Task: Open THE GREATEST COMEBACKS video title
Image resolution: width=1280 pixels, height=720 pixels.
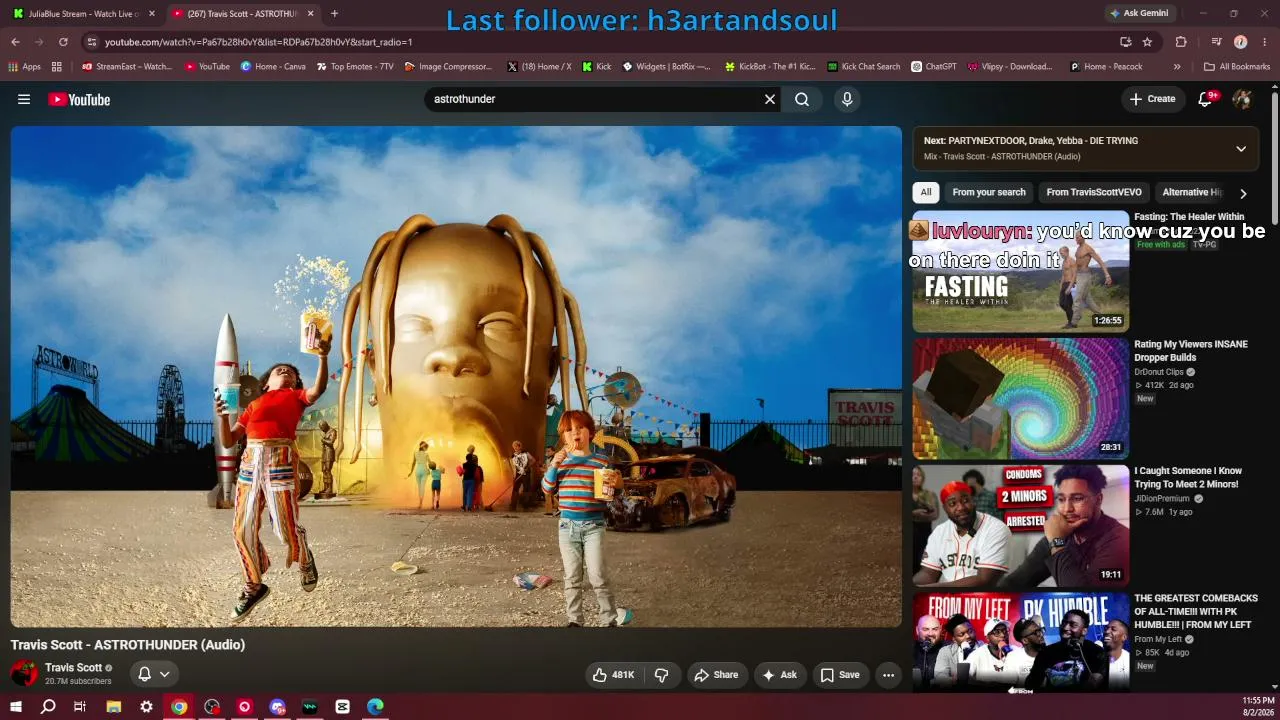Action: click(1196, 611)
